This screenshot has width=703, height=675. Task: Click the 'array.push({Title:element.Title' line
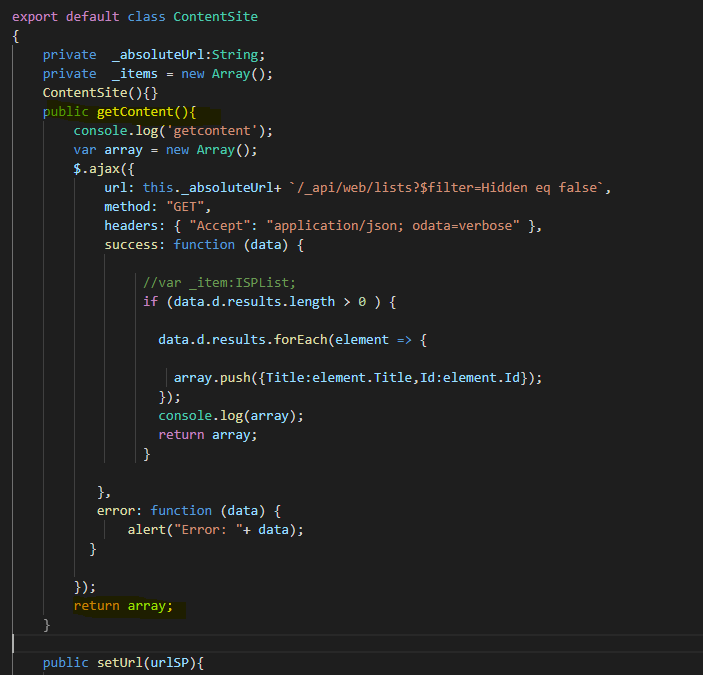pos(358,378)
